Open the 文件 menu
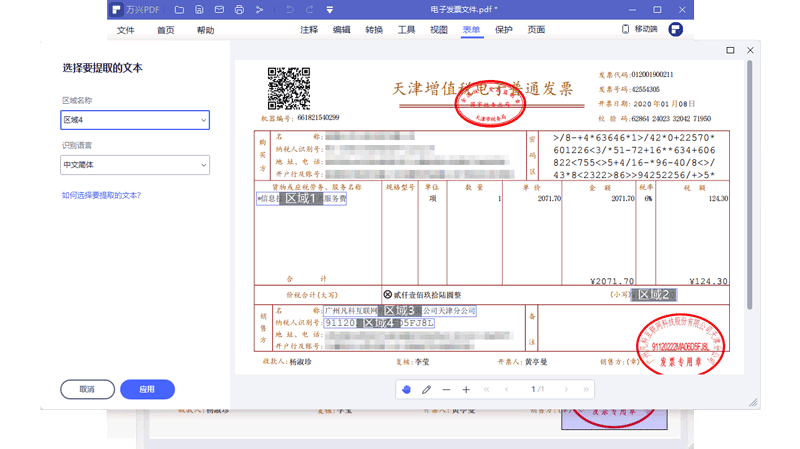 point(126,30)
